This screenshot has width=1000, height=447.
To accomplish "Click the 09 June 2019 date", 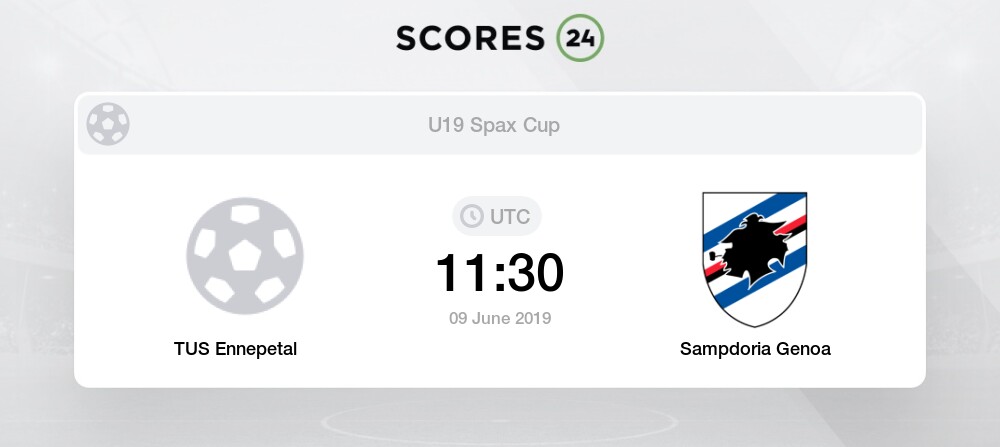I will click(500, 318).
